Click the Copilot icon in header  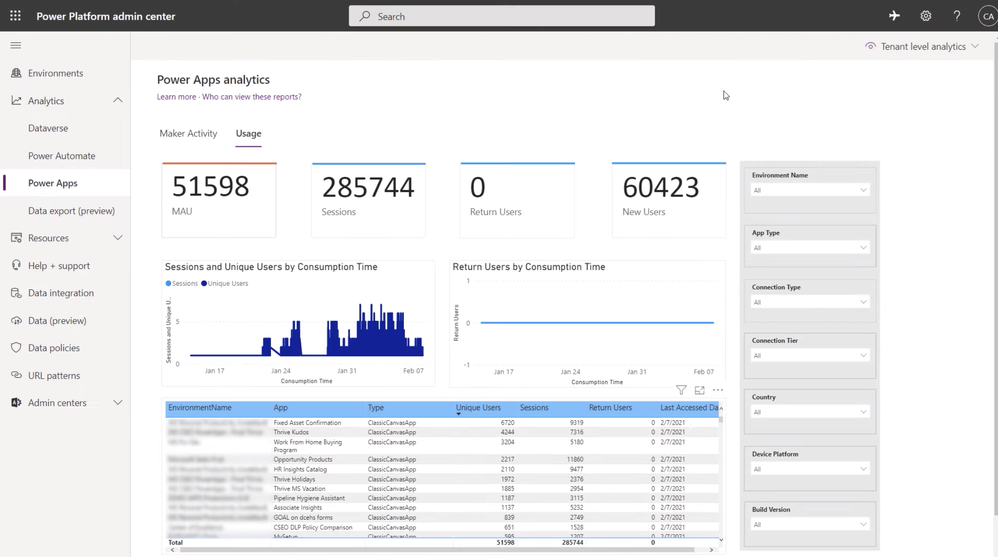[x=894, y=16]
